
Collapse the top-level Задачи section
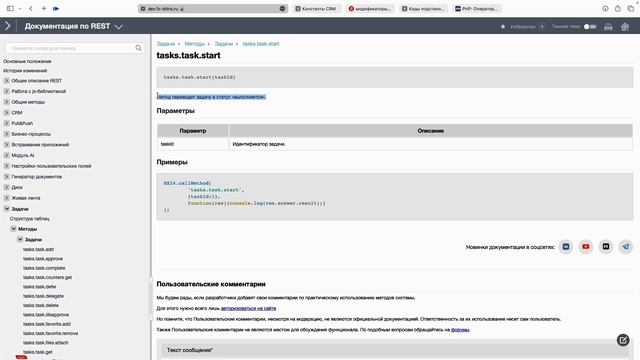(7, 209)
